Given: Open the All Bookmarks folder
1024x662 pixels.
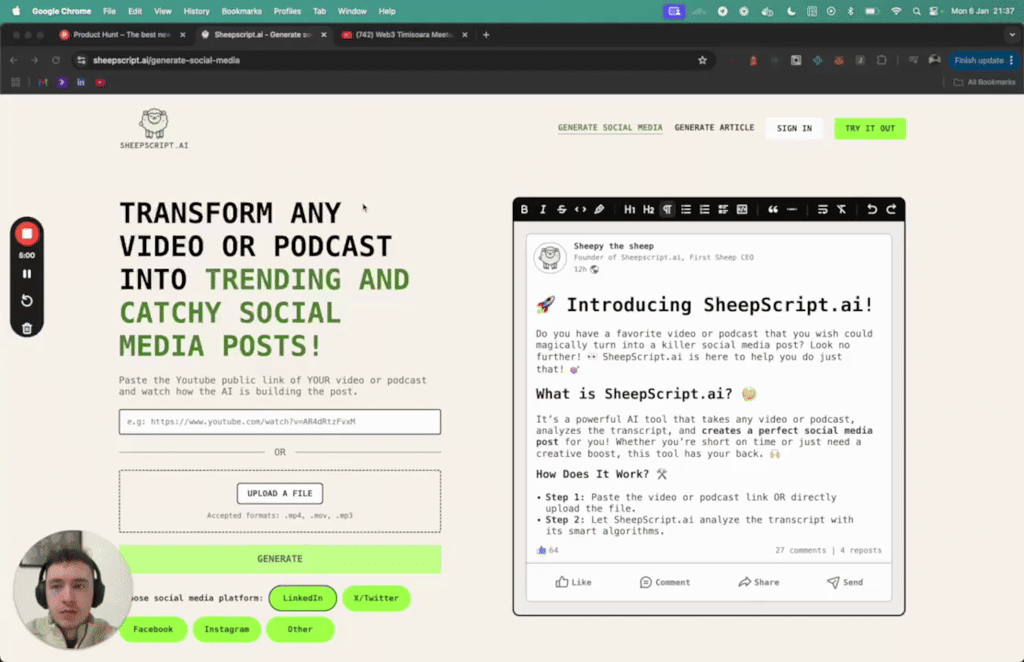Looking at the screenshot, I should pyautogui.click(x=984, y=82).
